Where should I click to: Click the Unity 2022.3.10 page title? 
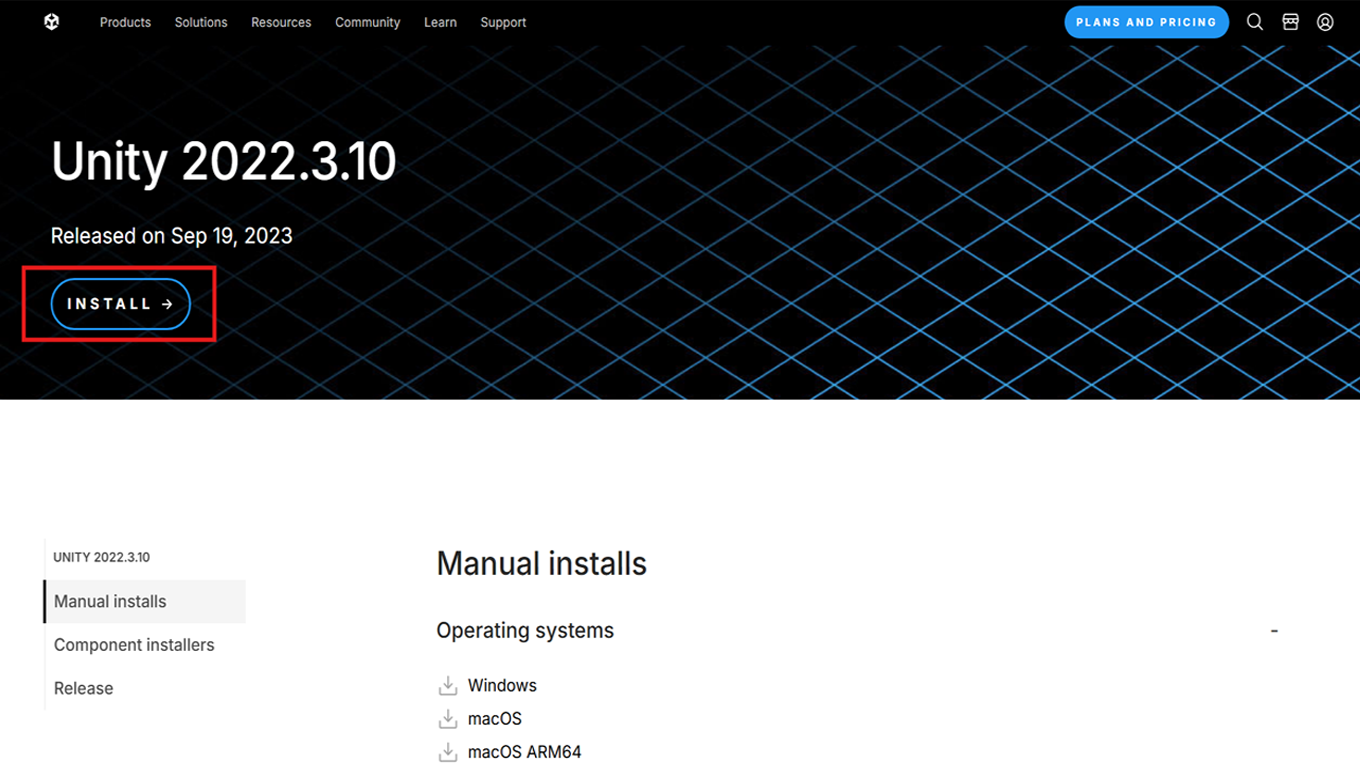click(224, 161)
